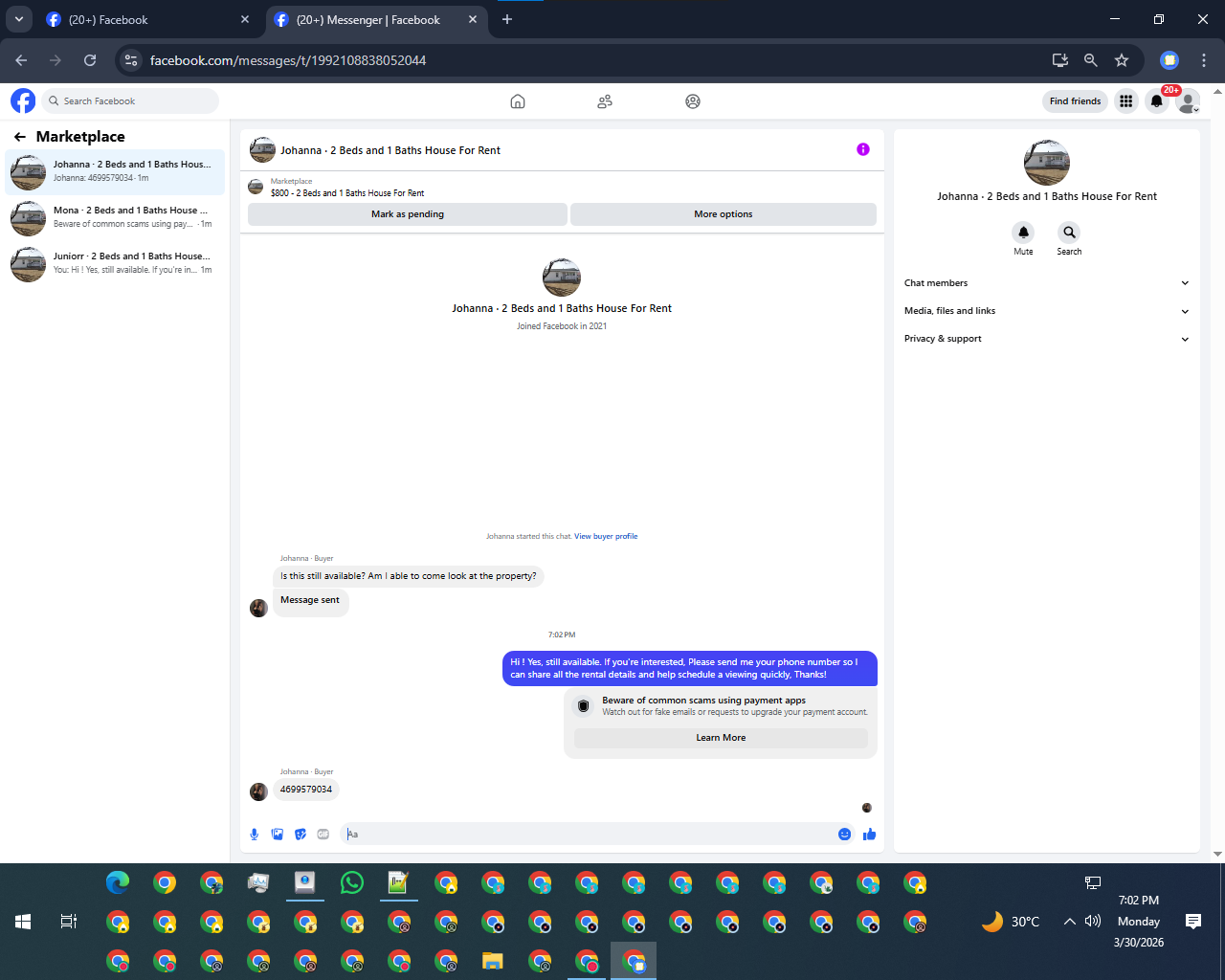Open volume control in system tray
Screen dimensions: 1225x980
coord(1093,922)
